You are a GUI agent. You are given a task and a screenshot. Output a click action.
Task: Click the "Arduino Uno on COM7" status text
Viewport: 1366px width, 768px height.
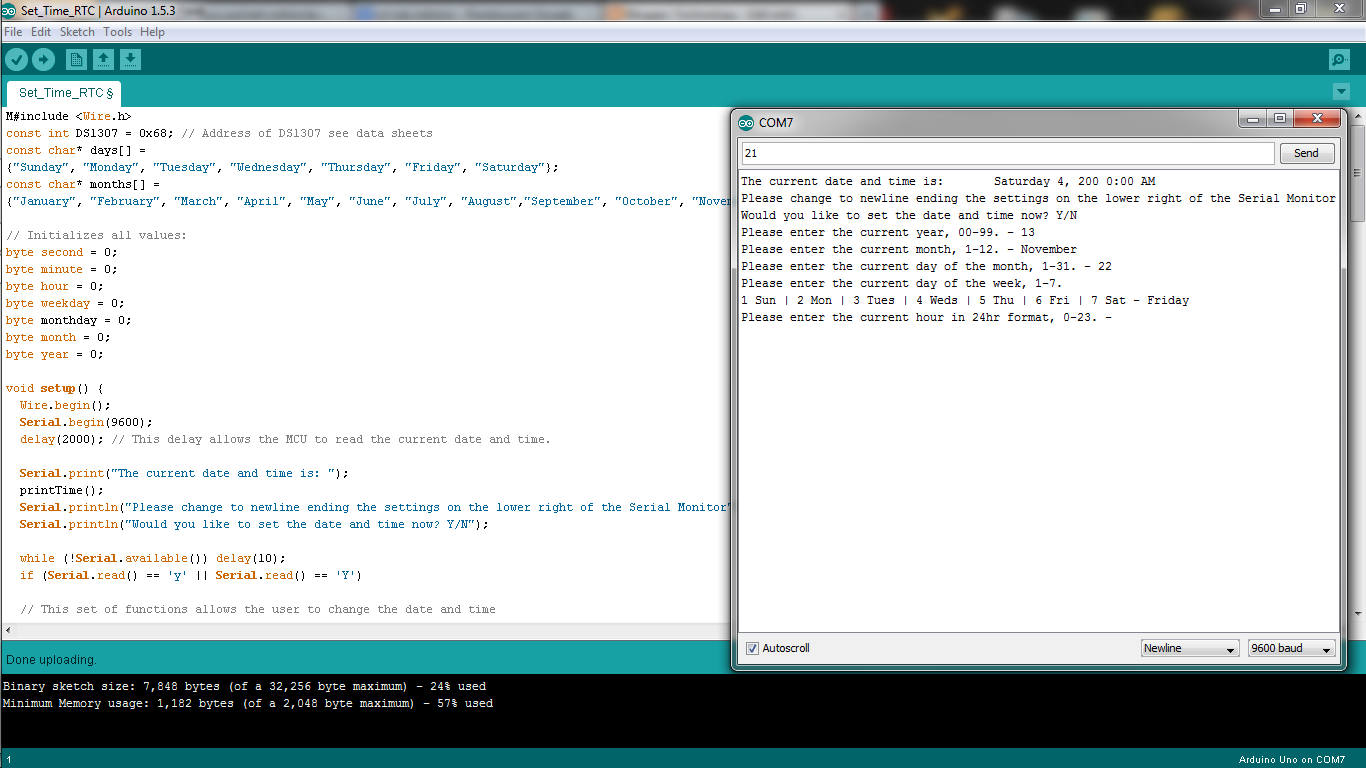tap(1292, 760)
